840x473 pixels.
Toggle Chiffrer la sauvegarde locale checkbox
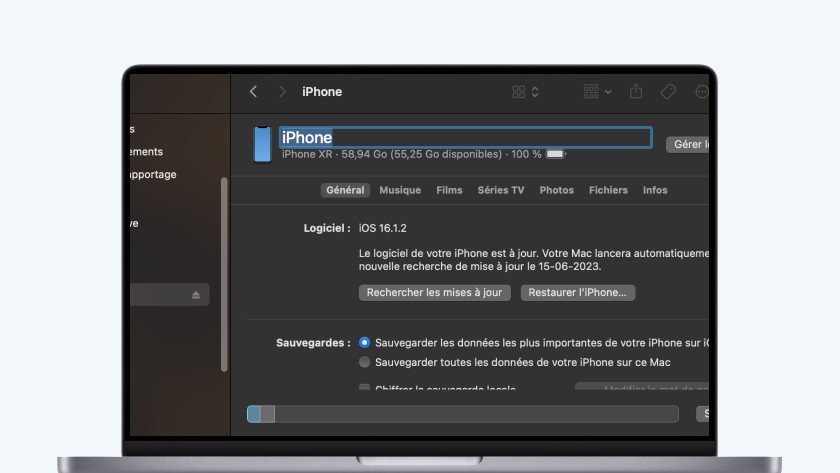coord(364,387)
